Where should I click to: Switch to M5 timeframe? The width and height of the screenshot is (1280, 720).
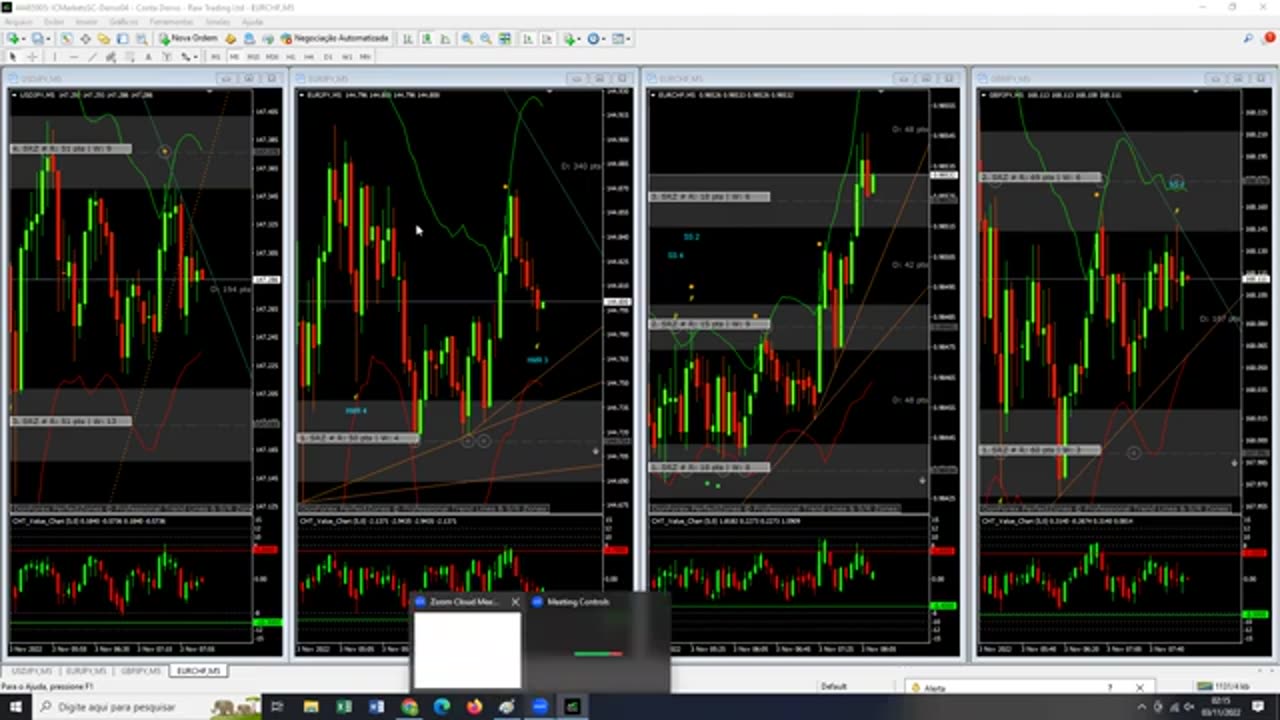(234, 57)
